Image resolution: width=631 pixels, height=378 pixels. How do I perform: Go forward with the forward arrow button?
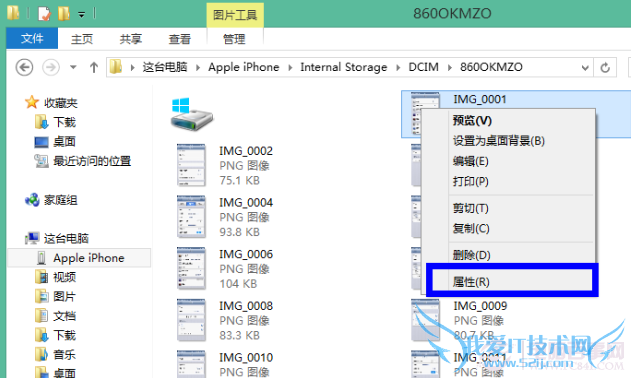tap(51, 67)
